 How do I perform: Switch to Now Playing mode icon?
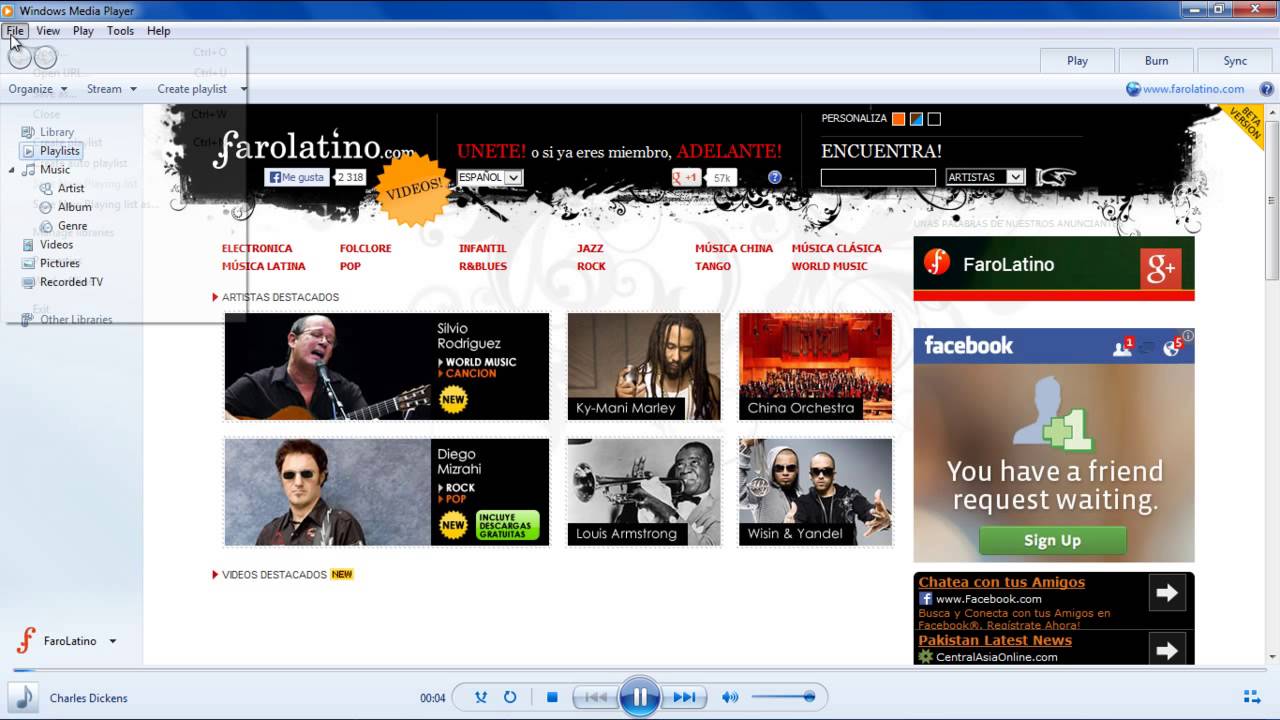tap(1251, 697)
